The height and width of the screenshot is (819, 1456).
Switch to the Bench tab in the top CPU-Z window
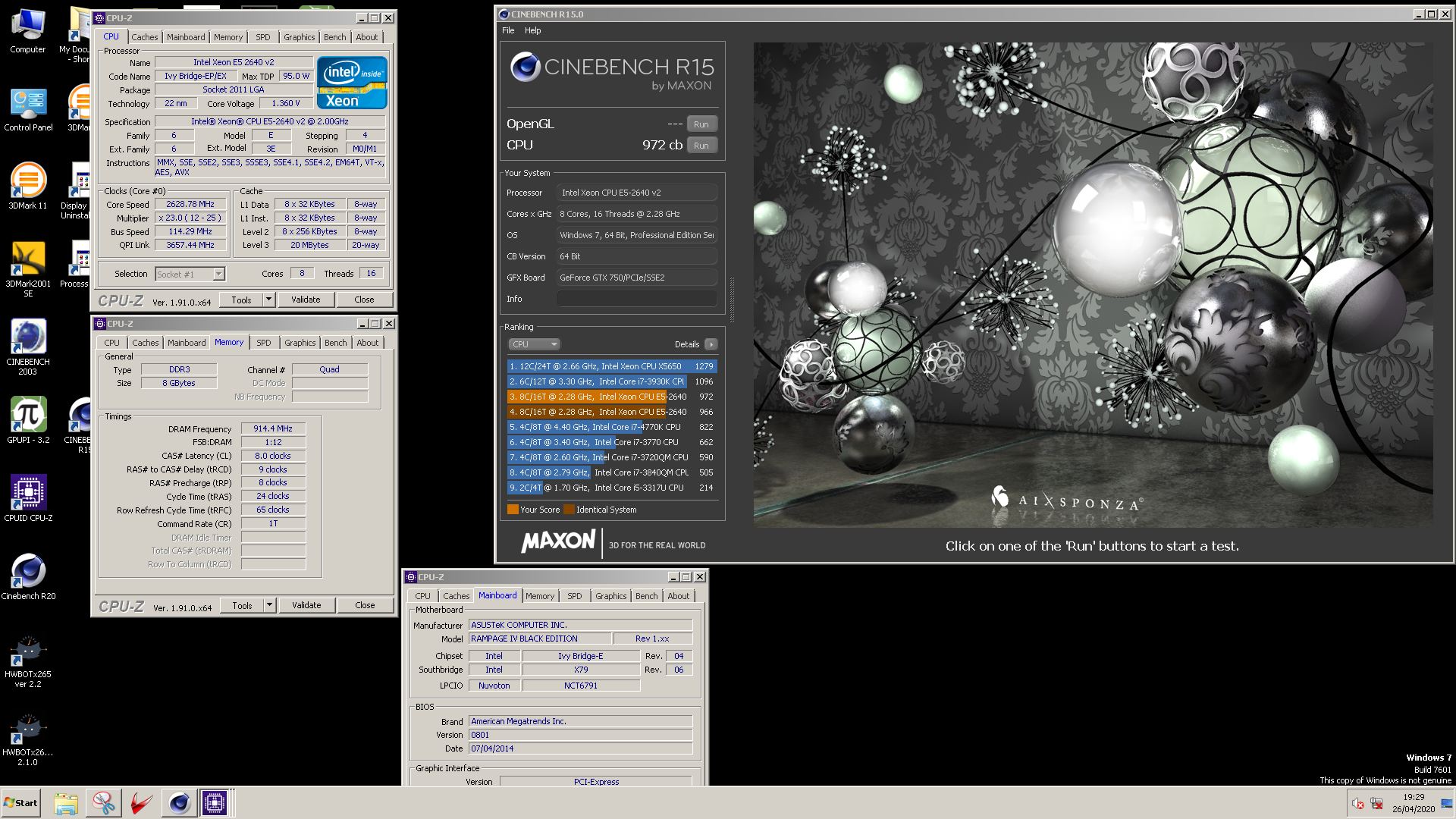click(x=334, y=37)
